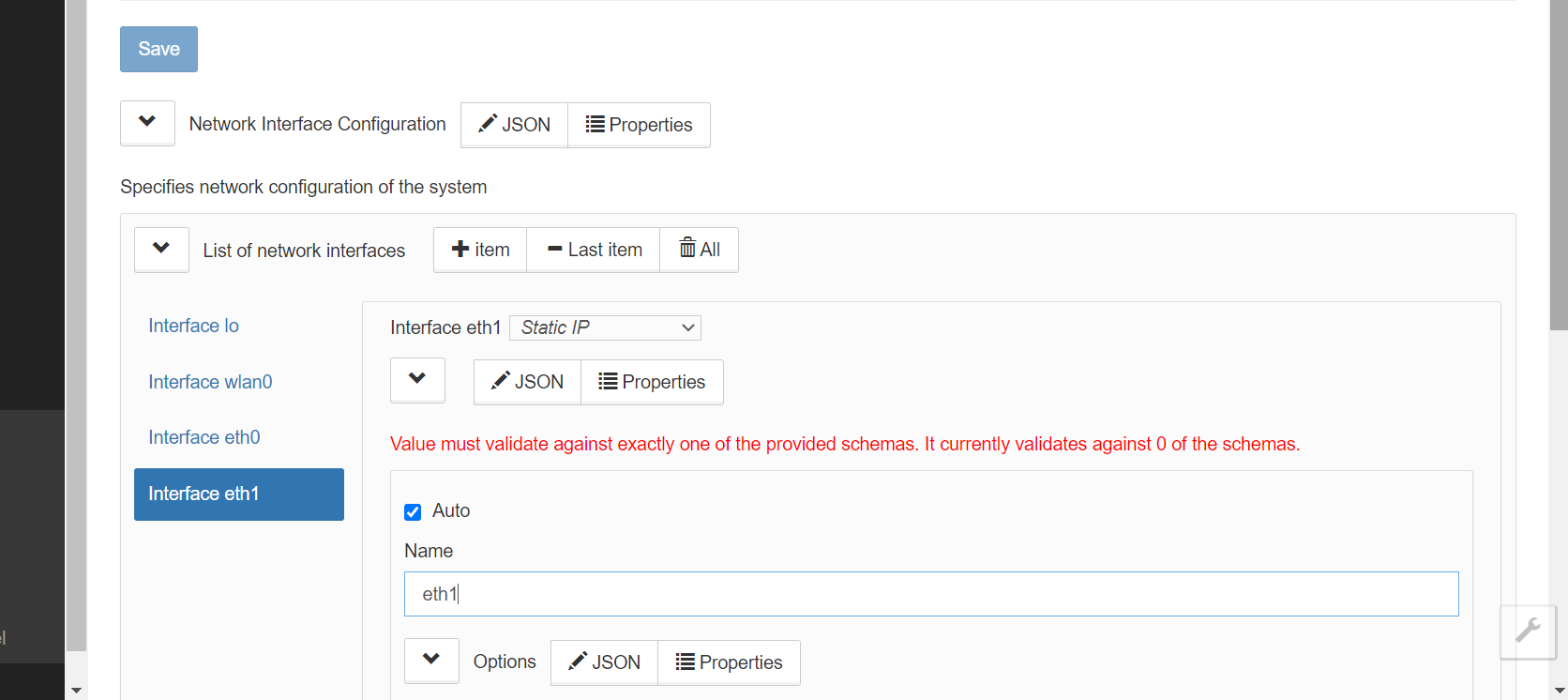Open Properties for Interface eth1
This screenshot has height=700, width=1568.
pyautogui.click(x=652, y=382)
